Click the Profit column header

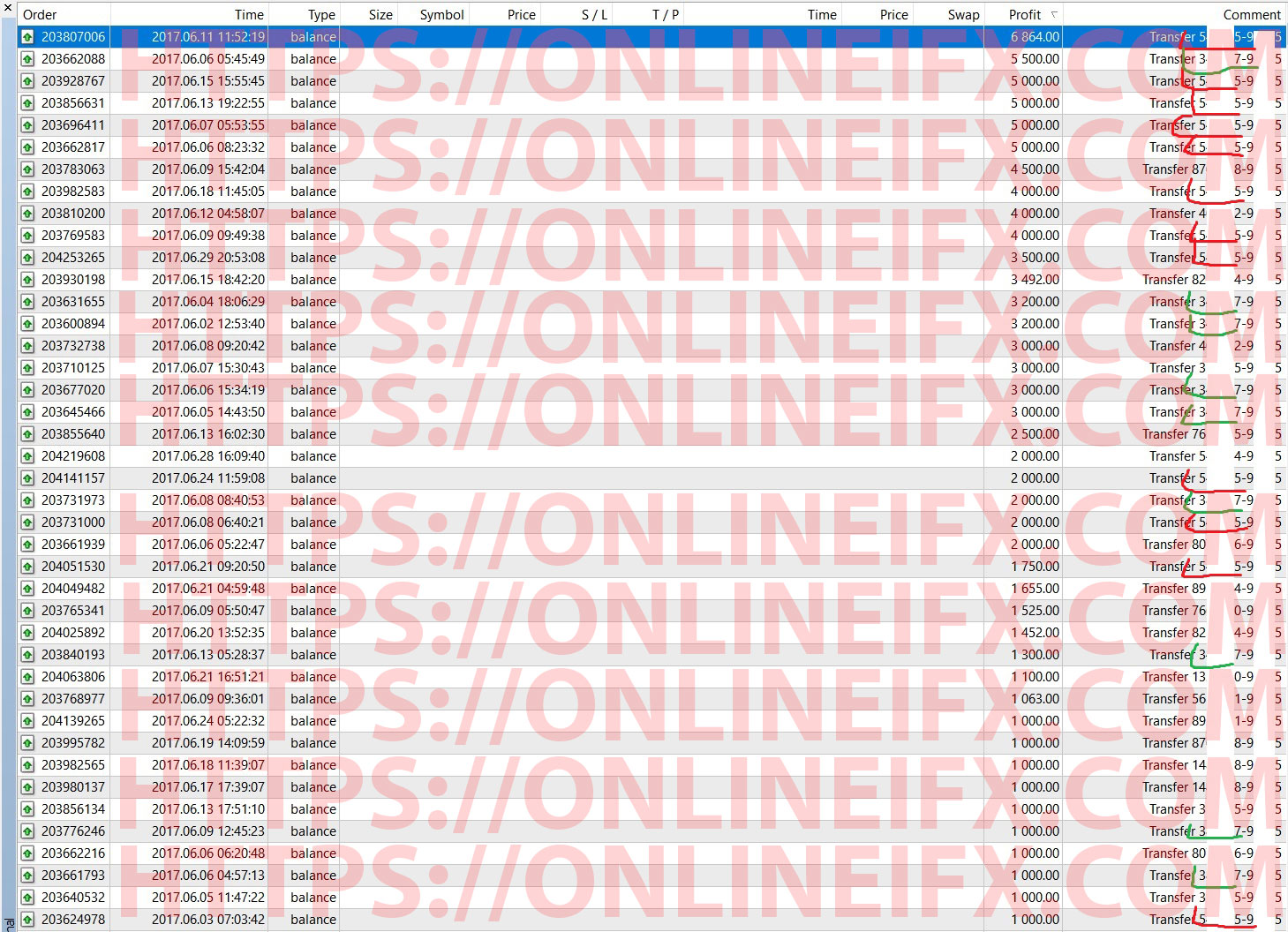click(1025, 14)
